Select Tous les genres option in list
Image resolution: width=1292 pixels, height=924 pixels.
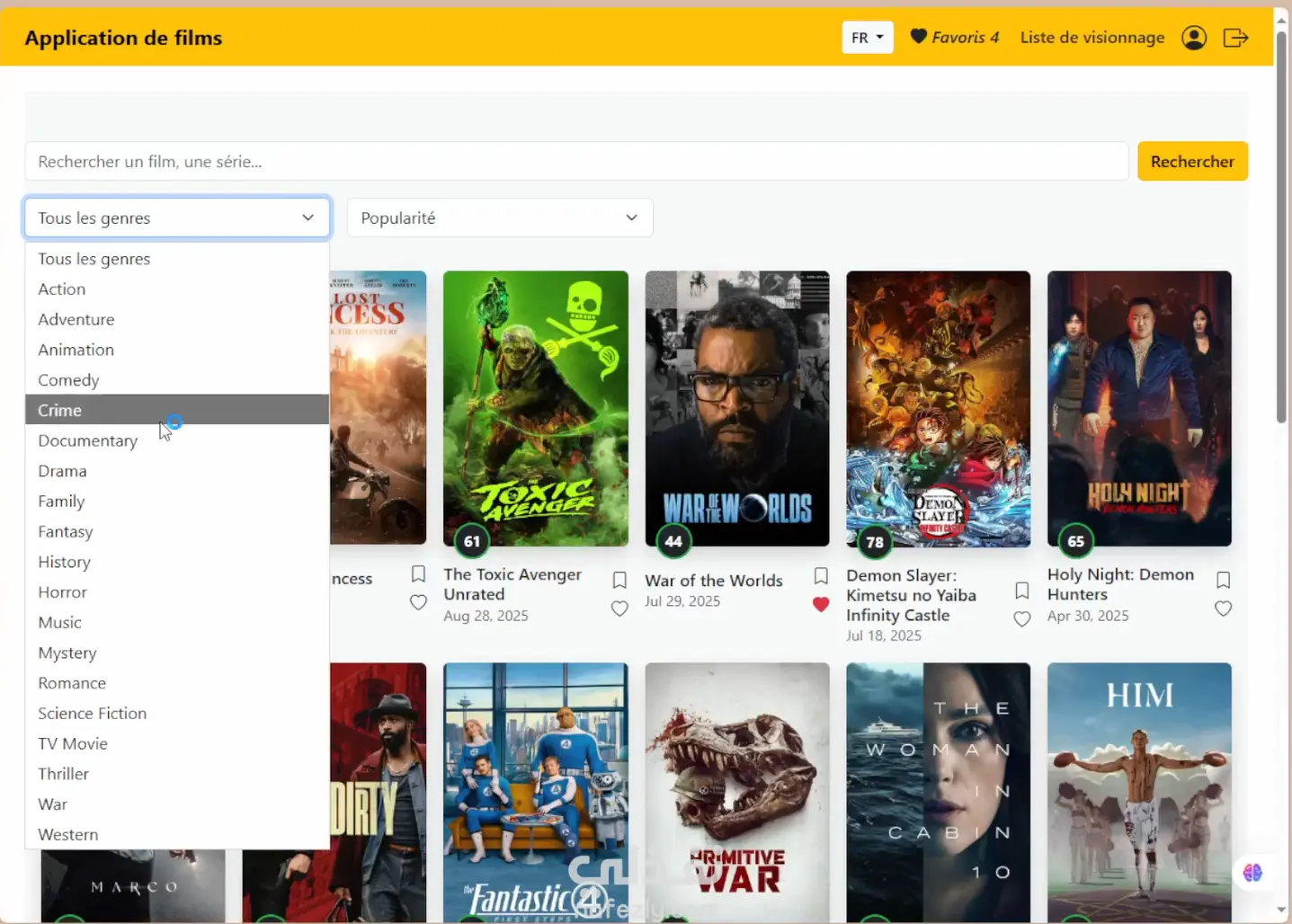click(177, 259)
